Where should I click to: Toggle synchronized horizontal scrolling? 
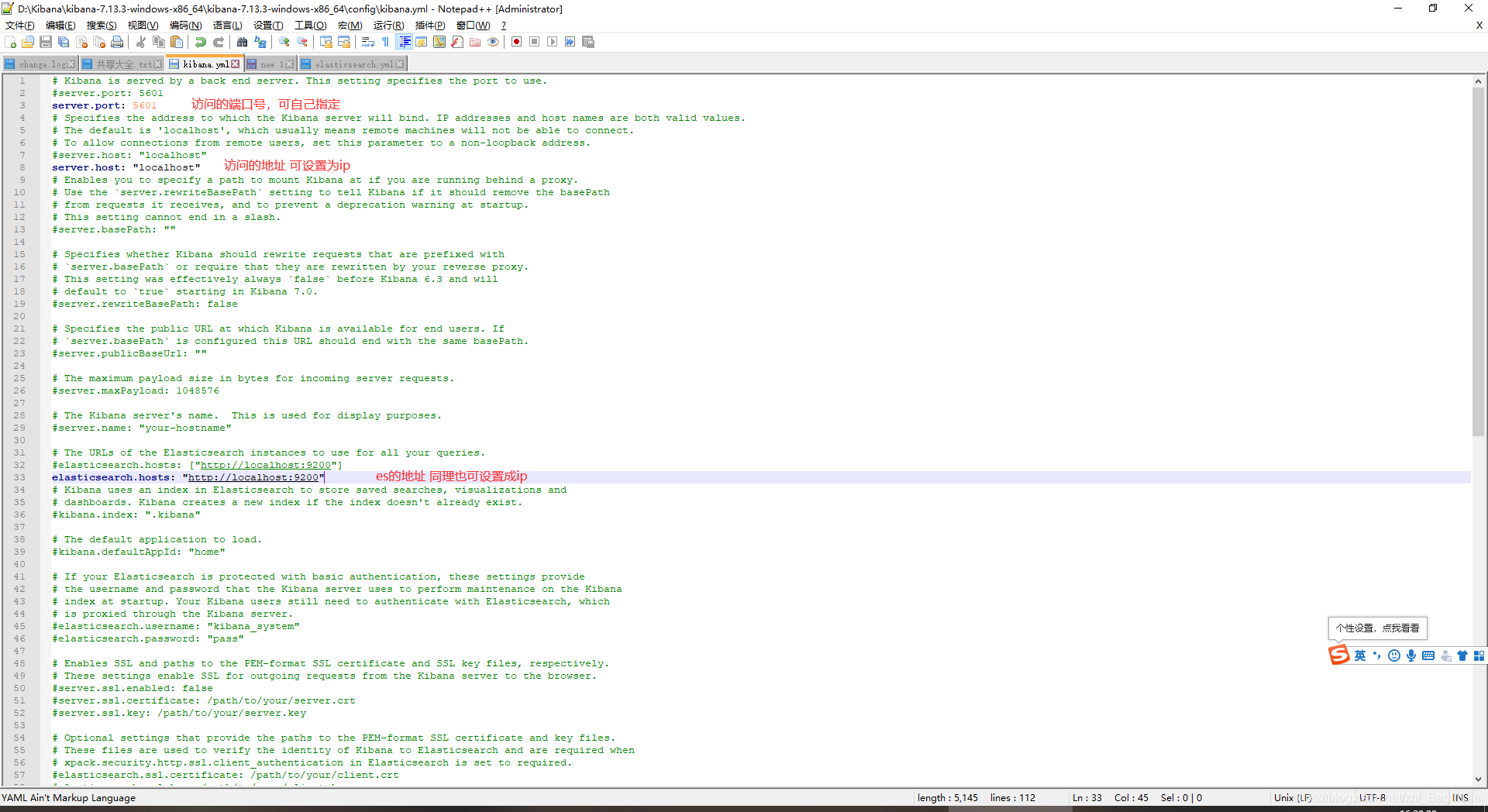(344, 42)
